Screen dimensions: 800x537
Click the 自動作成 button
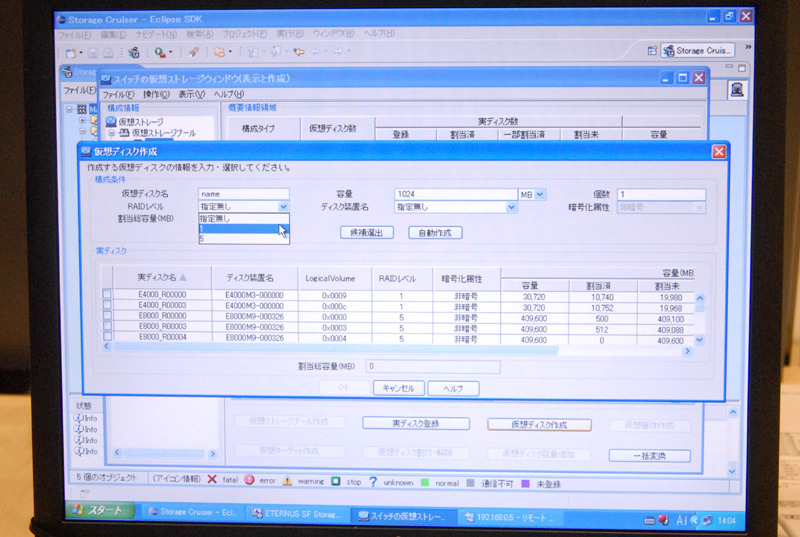pos(435,233)
